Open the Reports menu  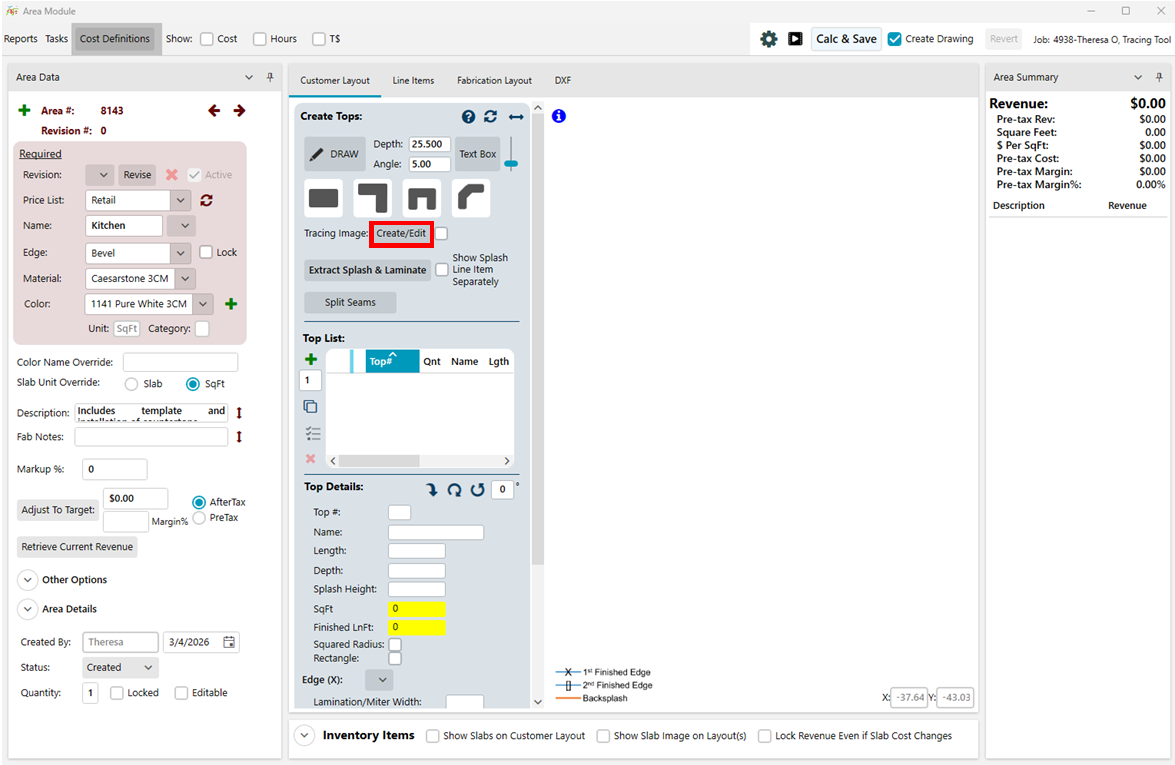click(20, 39)
